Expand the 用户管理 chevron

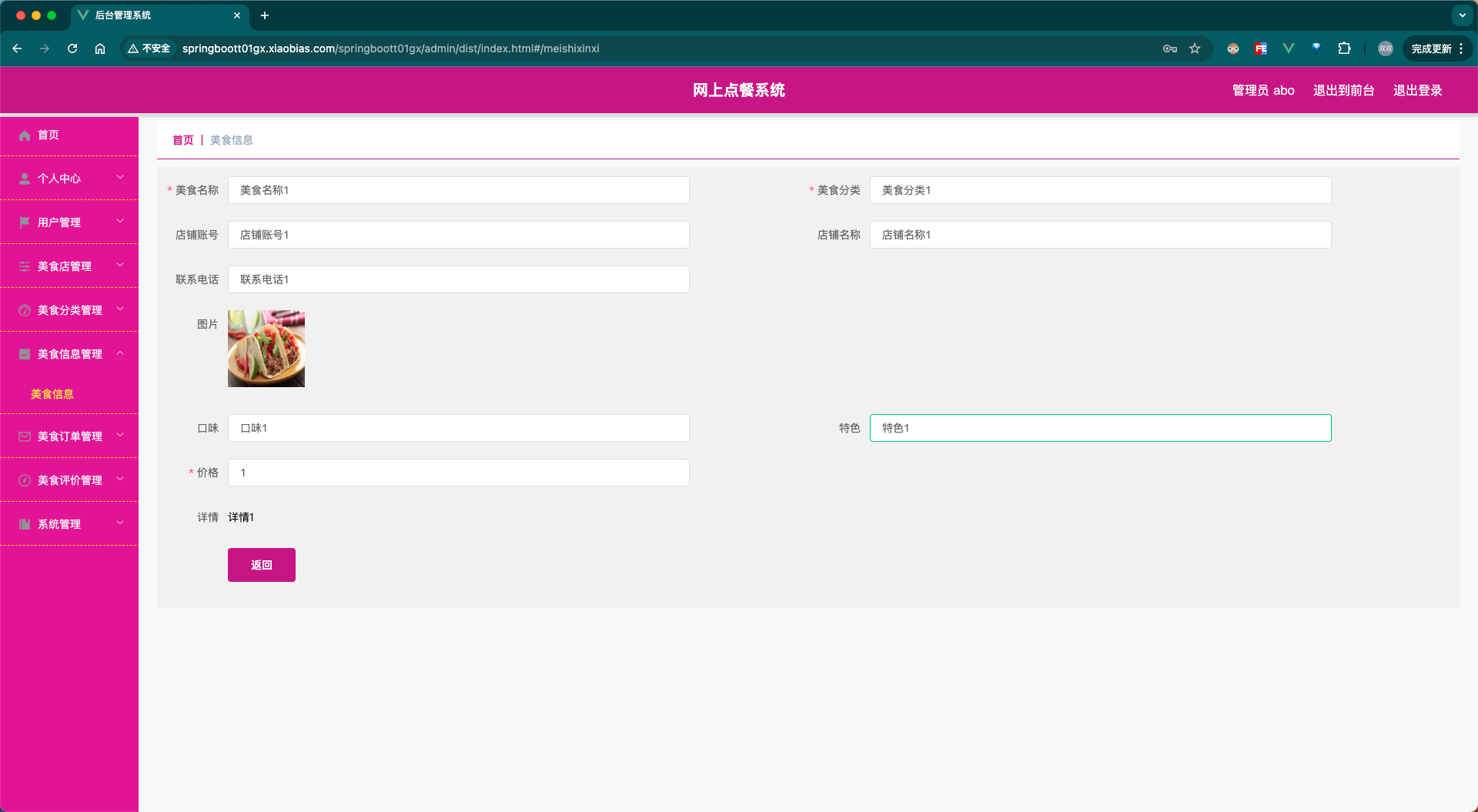coord(120,222)
